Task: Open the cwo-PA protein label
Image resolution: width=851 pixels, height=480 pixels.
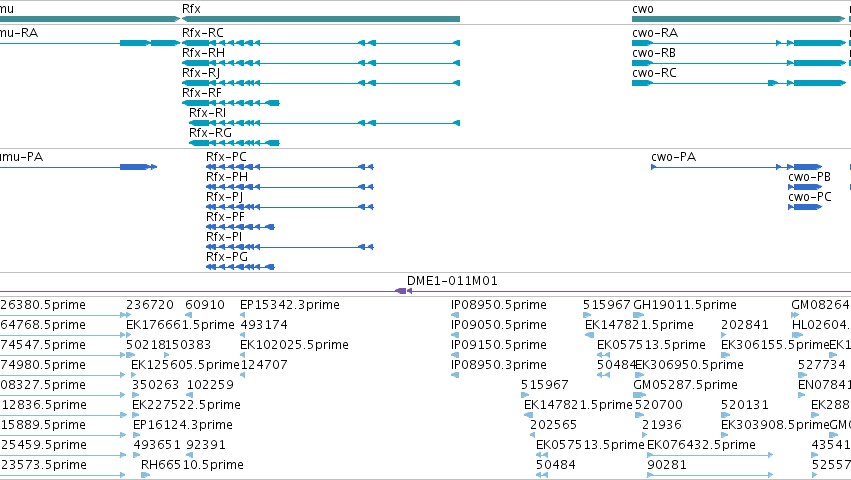Action: point(674,157)
